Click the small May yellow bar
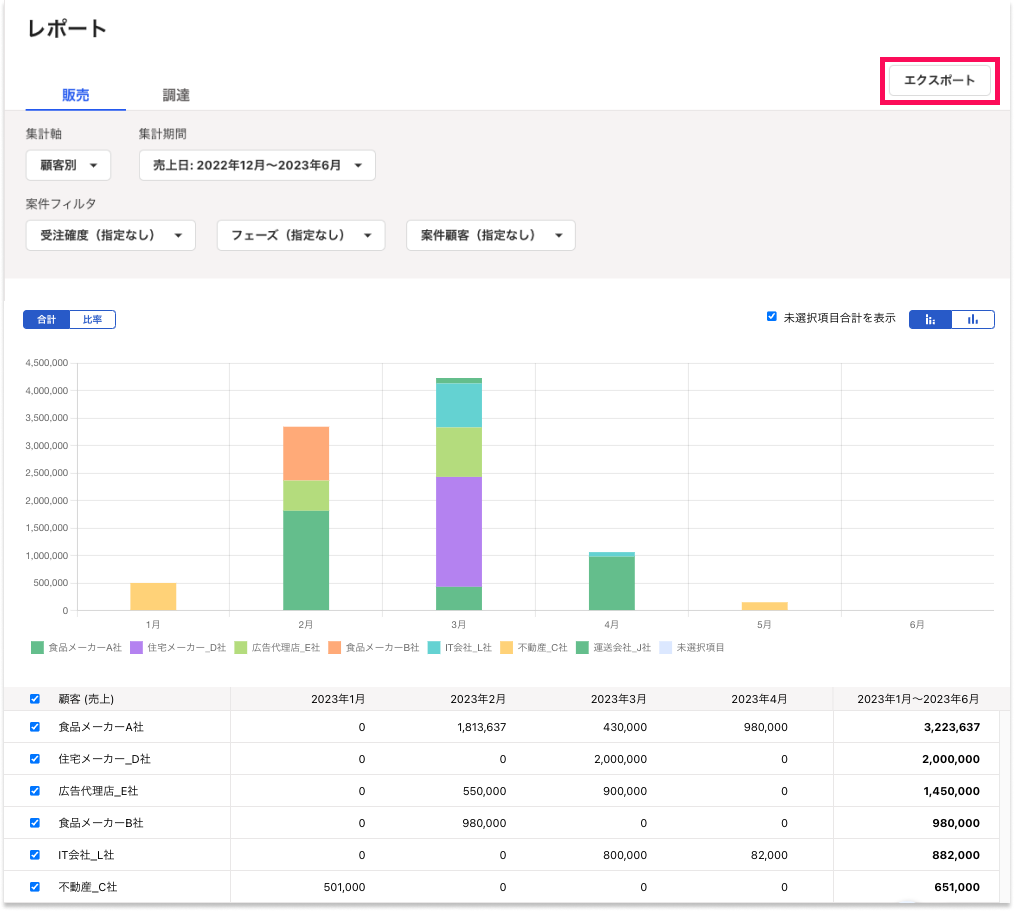Screen dimensions: 1014x911 [x=764, y=606]
